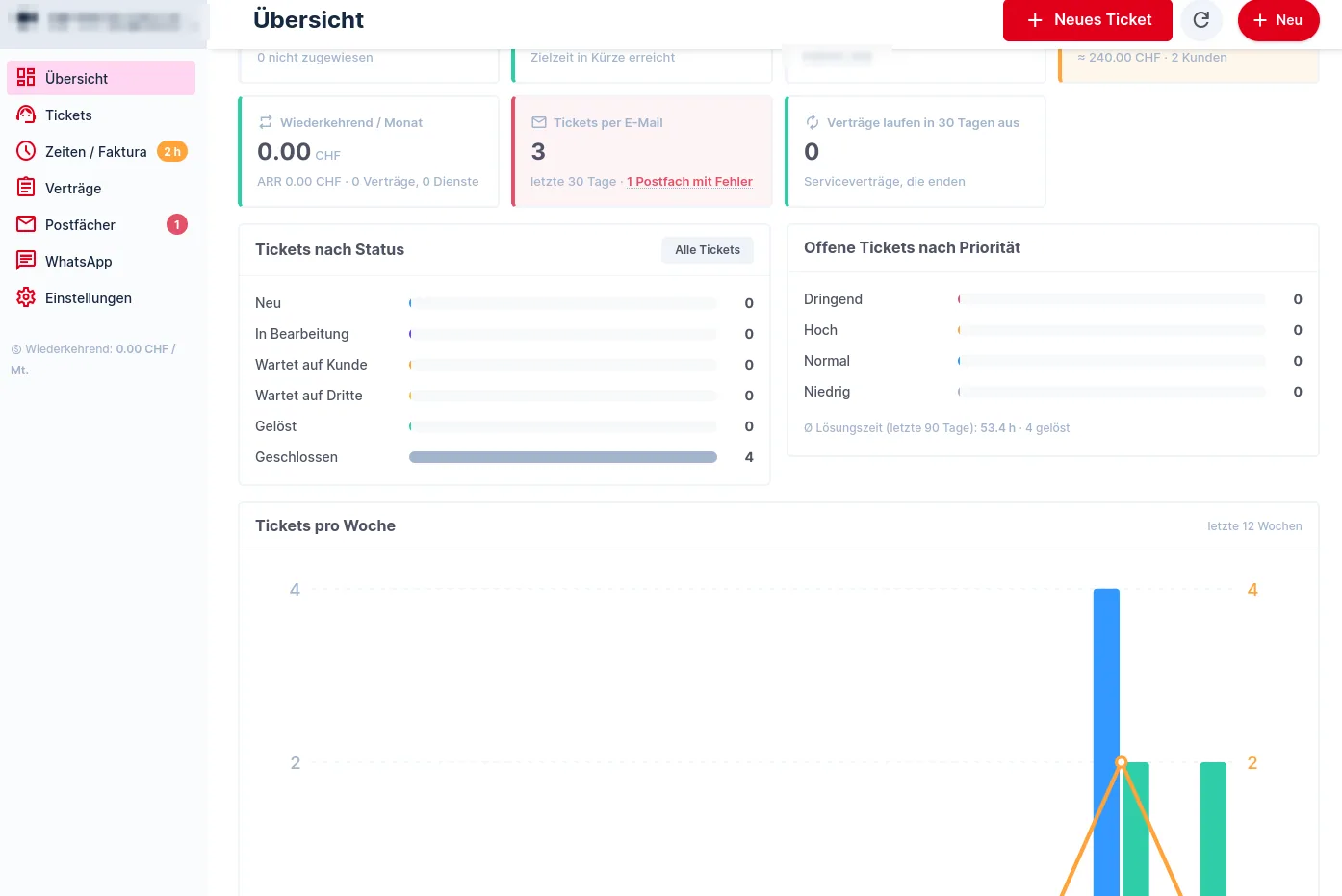
Task: Click the Postfächer envelope icon
Action: (26, 224)
